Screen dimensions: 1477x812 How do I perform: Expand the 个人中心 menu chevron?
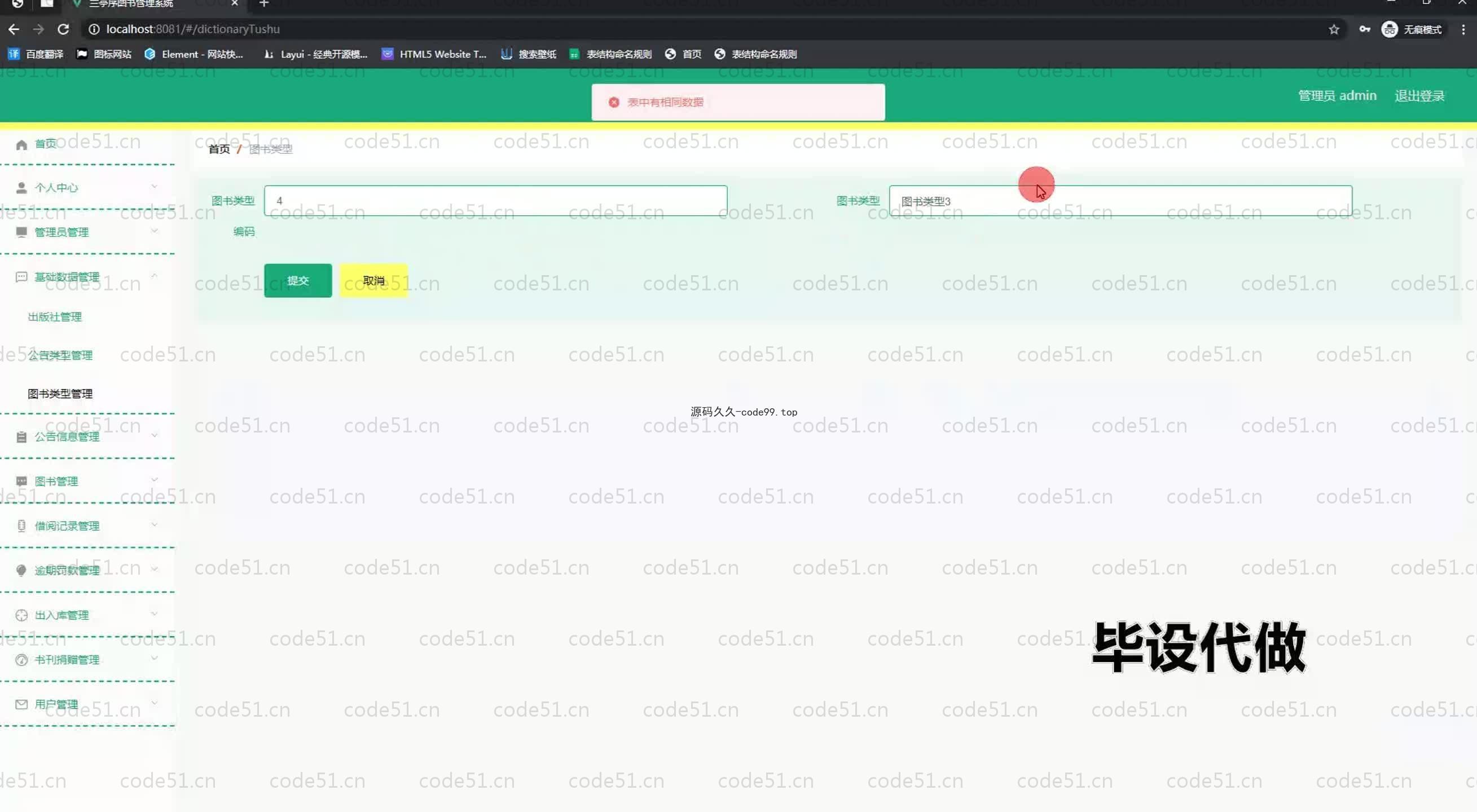tap(154, 187)
